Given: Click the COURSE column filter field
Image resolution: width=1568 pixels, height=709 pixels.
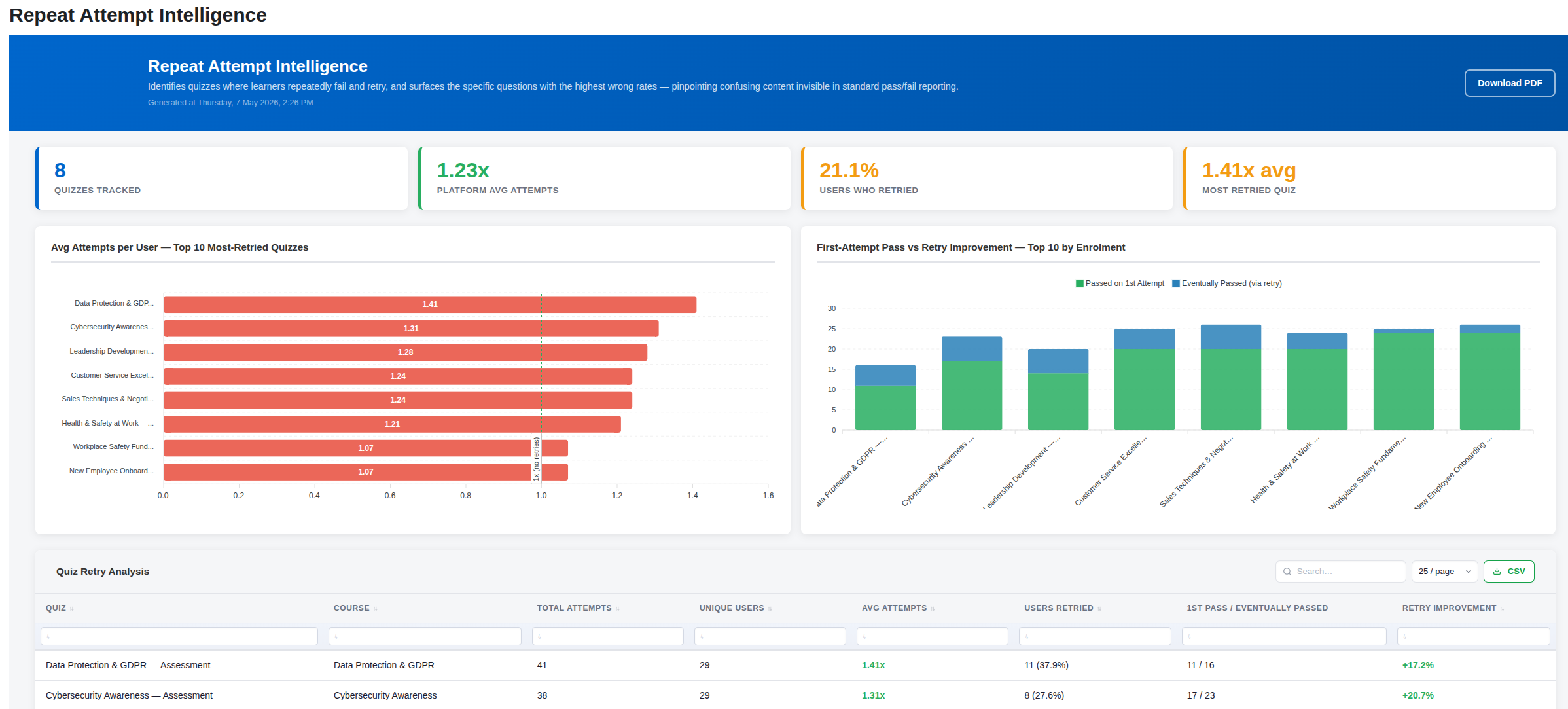Looking at the screenshot, I should [x=425, y=636].
